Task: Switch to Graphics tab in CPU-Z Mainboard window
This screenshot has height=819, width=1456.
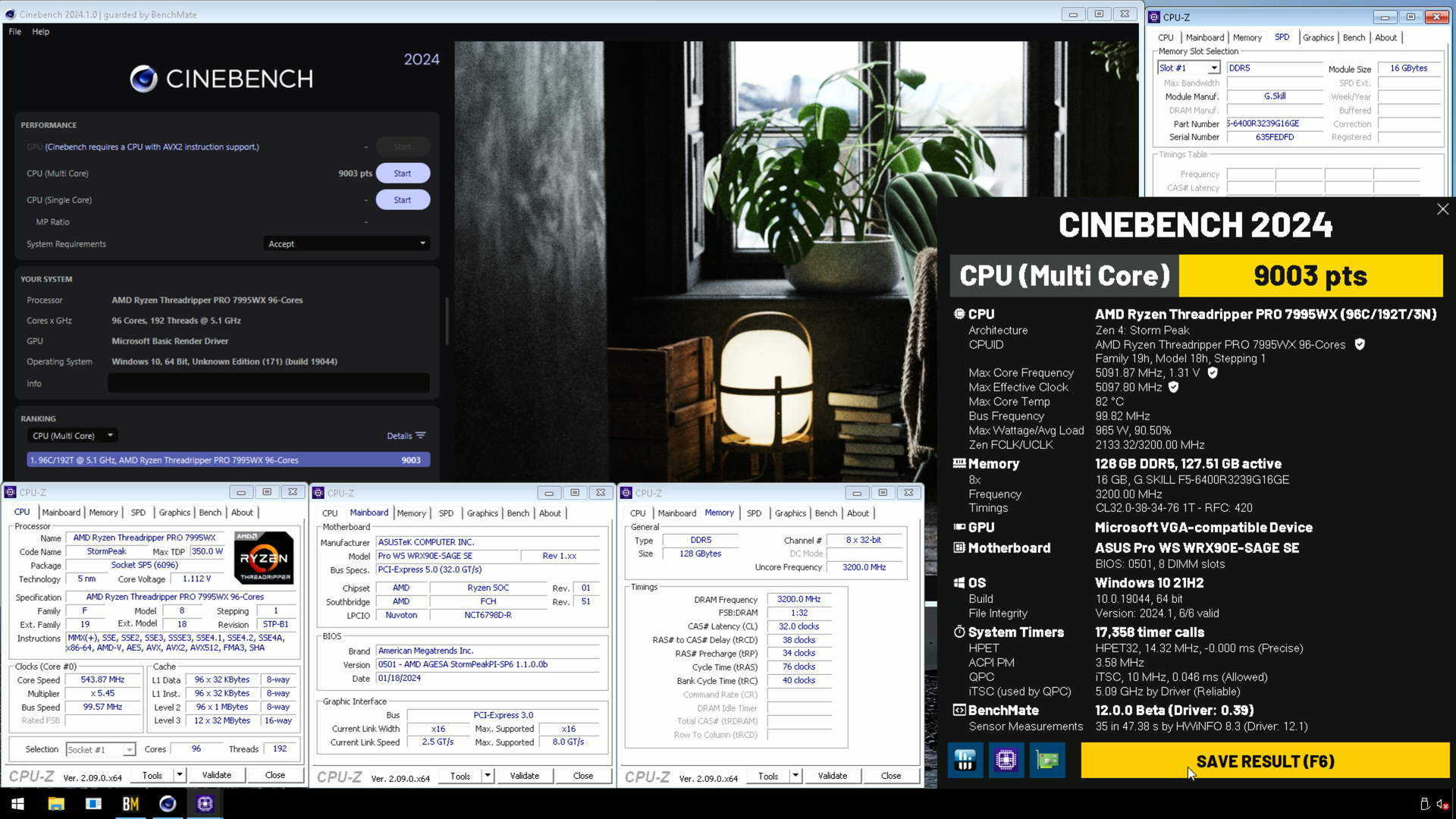Action: click(482, 513)
